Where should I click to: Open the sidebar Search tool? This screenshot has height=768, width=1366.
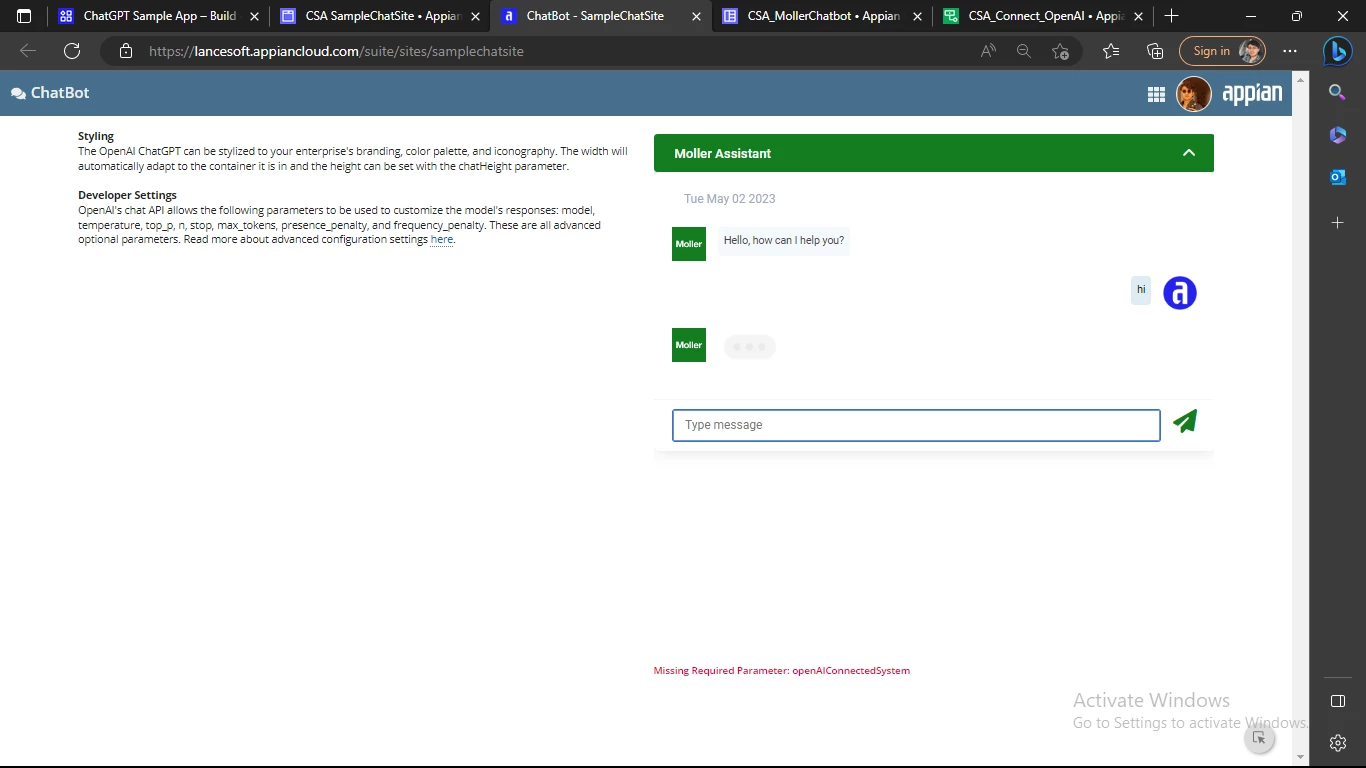click(x=1337, y=92)
